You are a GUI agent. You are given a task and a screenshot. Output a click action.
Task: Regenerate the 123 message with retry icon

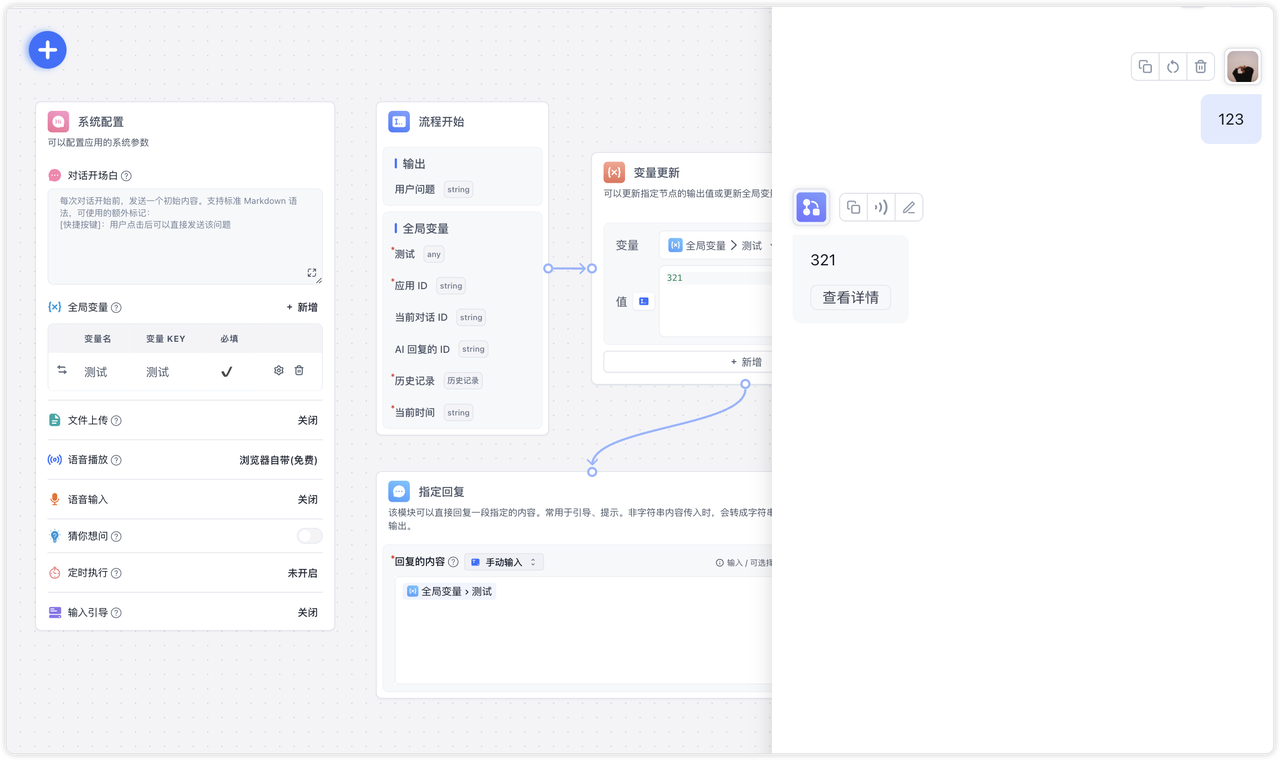point(1173,67)
